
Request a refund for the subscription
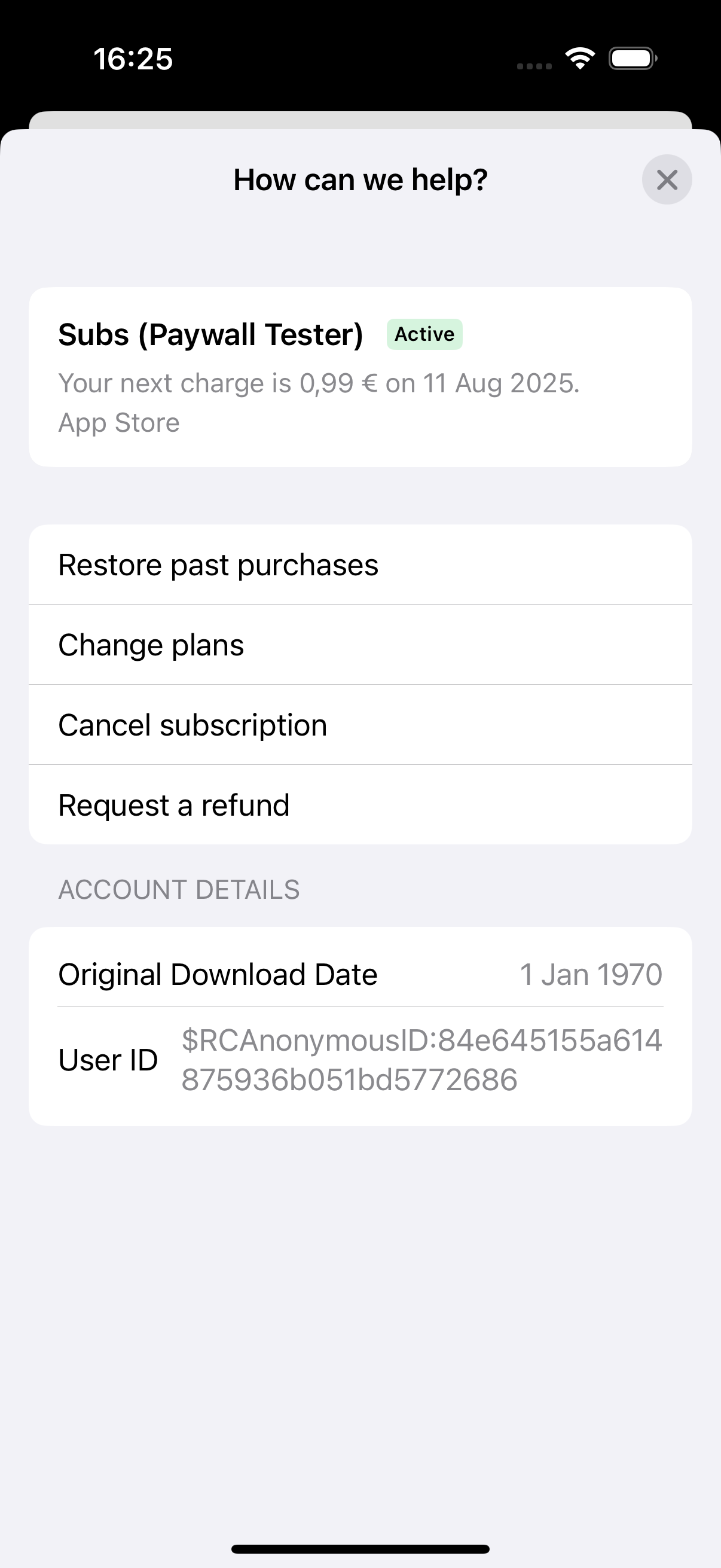click(x=173, y=804)
